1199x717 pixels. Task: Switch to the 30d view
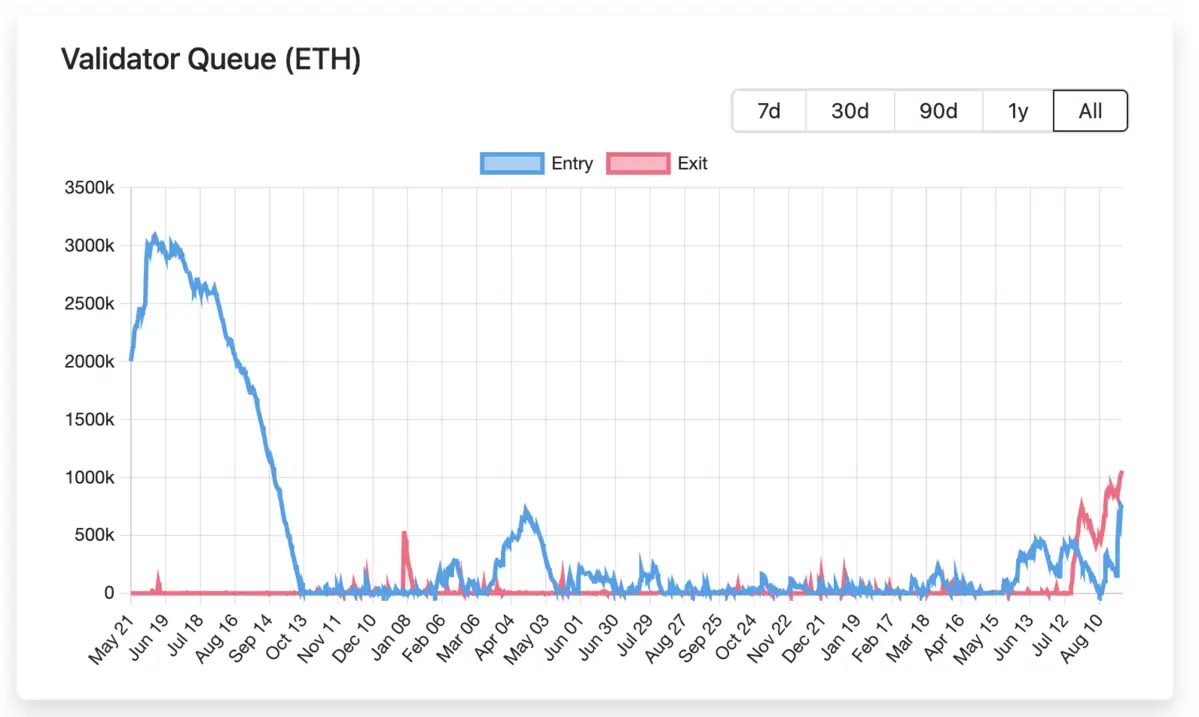[849, 110]
